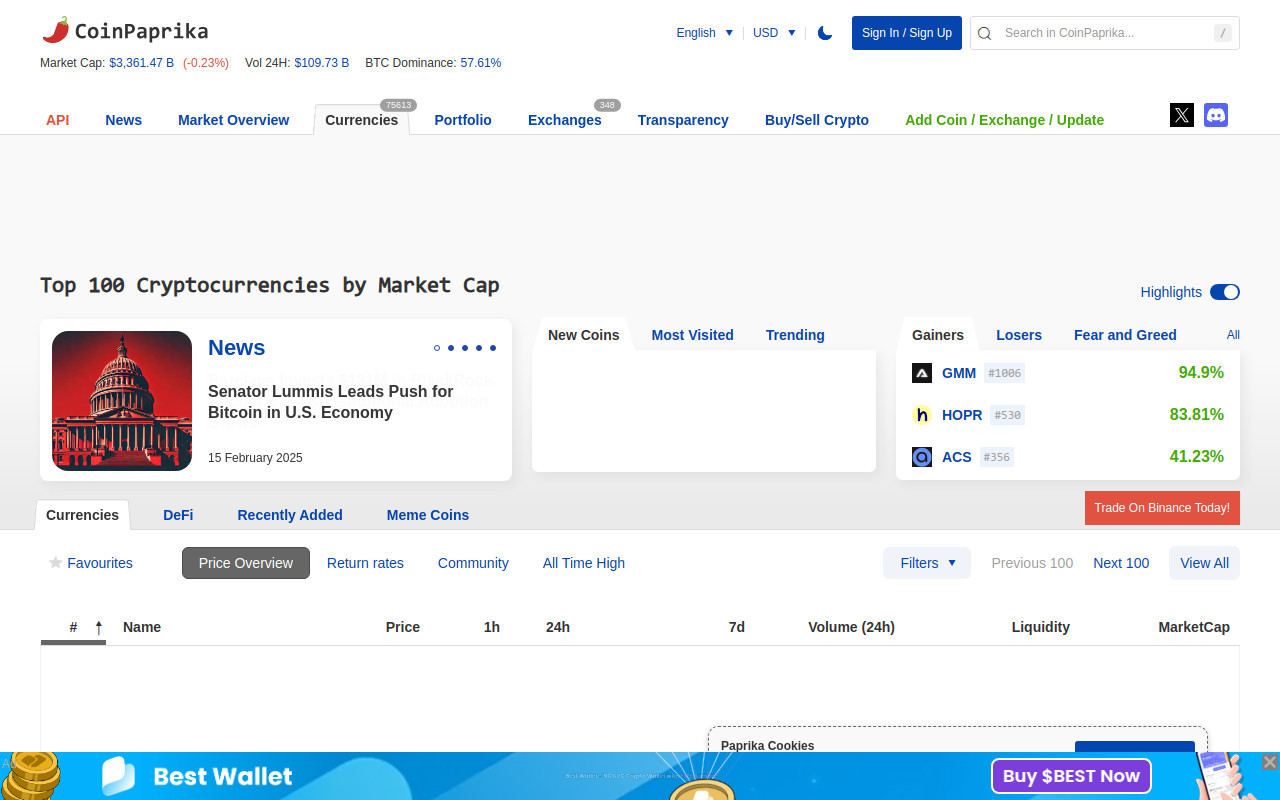Click Add Coin / Exchange / Update
The height and width of the screenshot is (800, 1280).
(x=1005, y=120)
